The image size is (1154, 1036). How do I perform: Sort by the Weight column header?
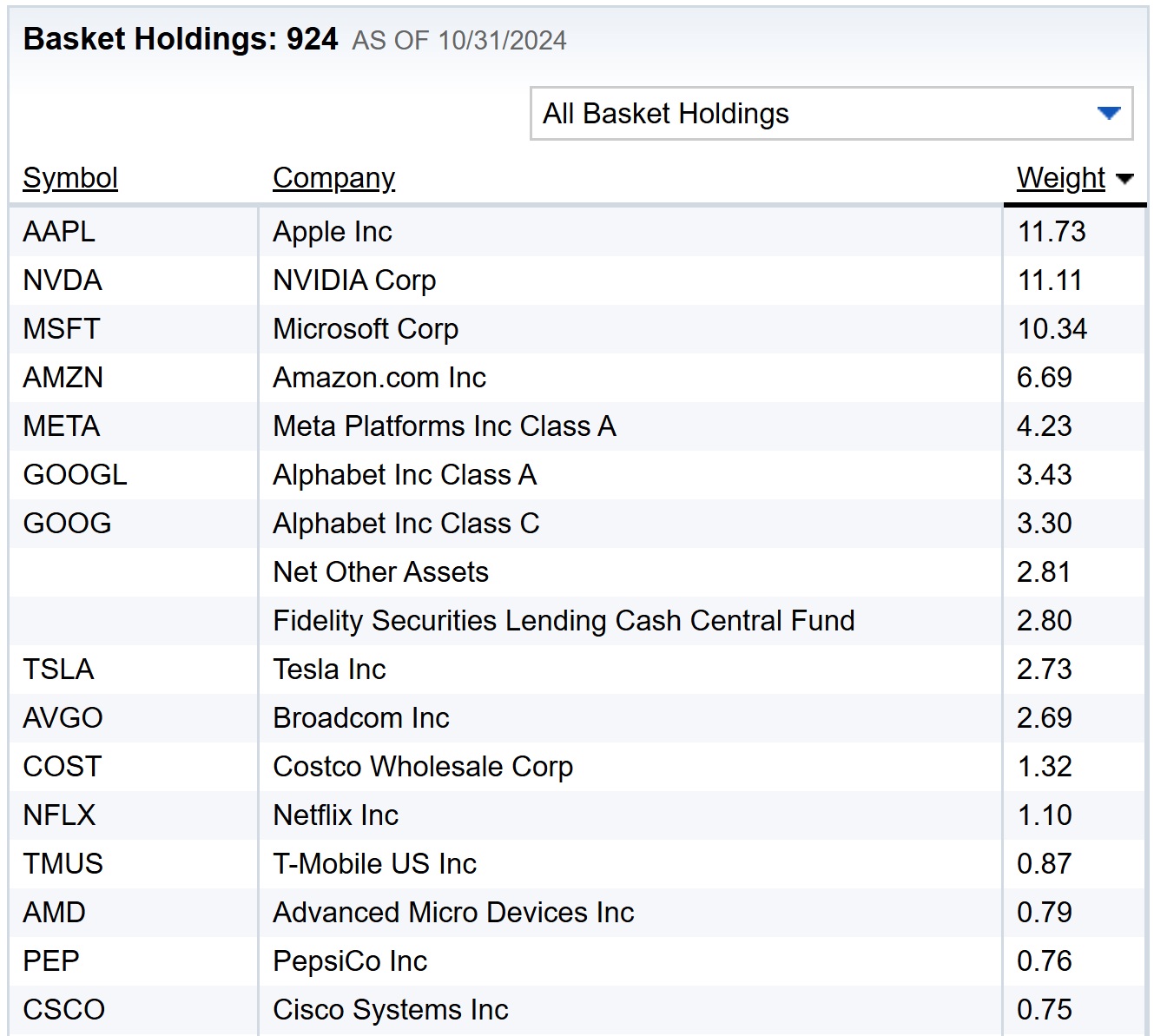click(x=1060, y=178)
